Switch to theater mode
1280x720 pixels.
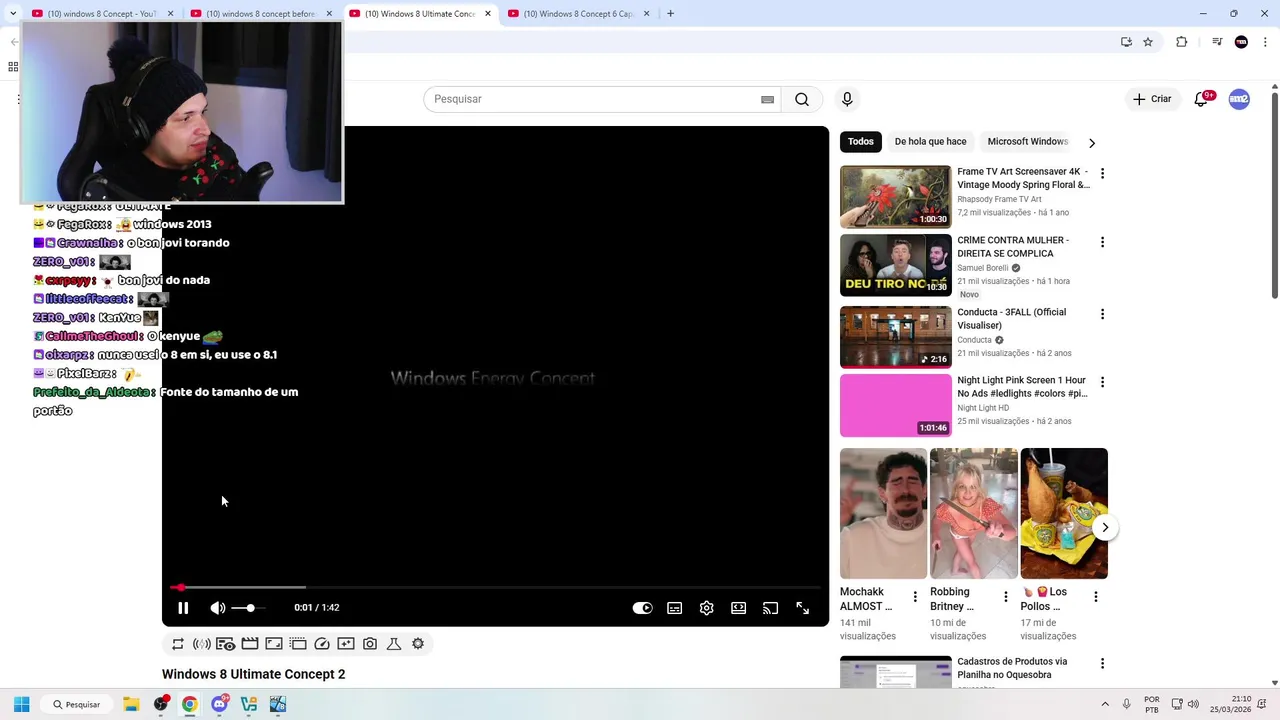(739, 608)
